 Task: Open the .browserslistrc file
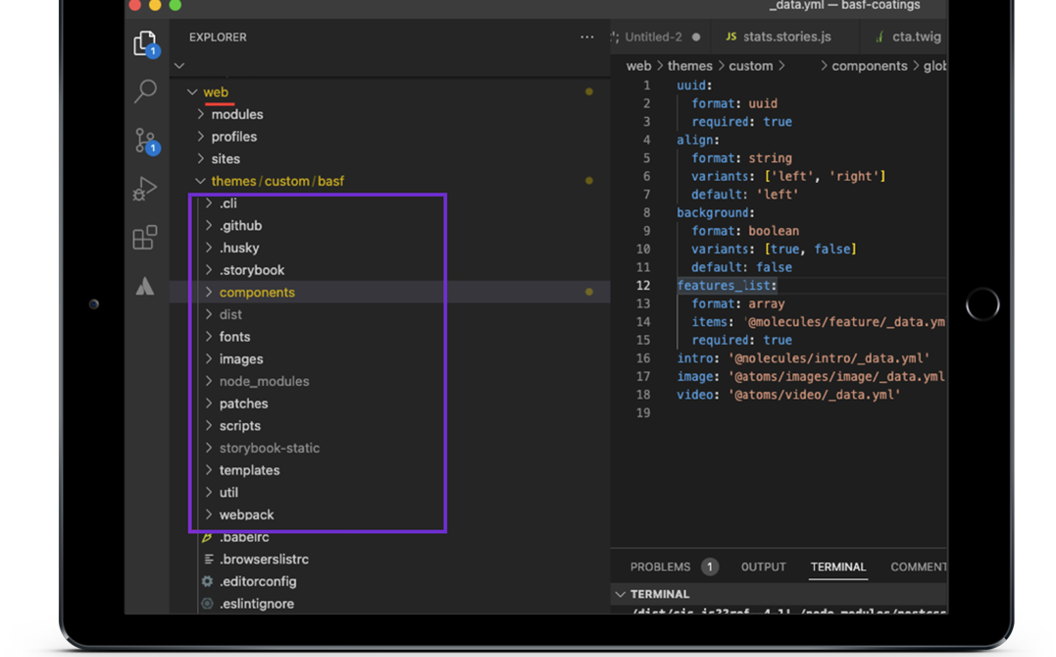coord(264,559)
